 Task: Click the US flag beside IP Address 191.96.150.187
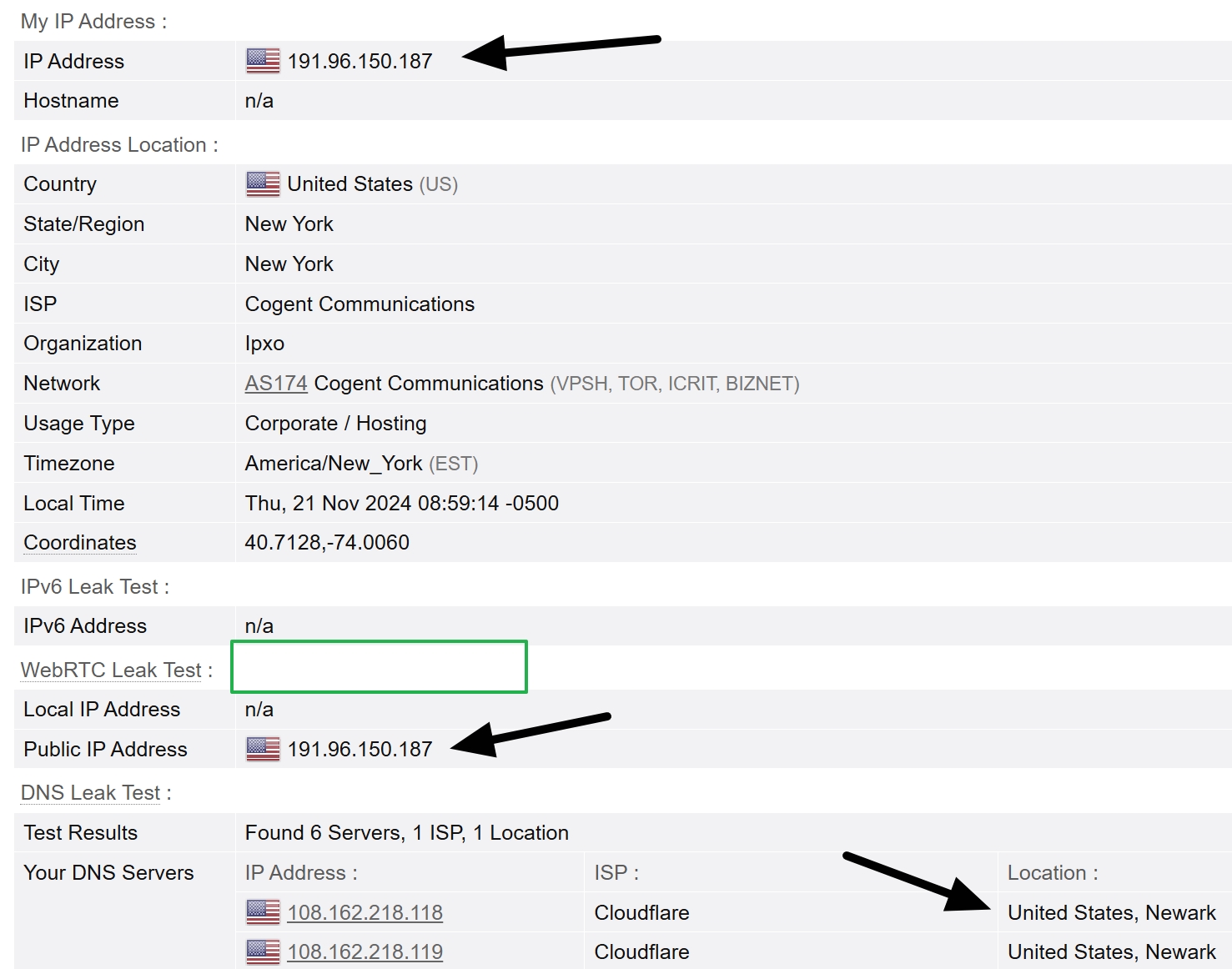point(260,60)
